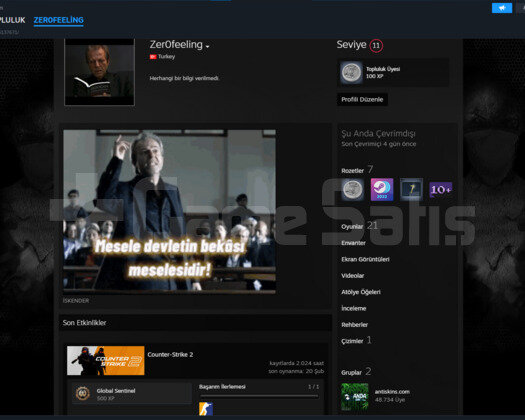Viewport: 525px width, 420px height.
Task: Click the purple 10+ games badge
Action: click(441, 190)
